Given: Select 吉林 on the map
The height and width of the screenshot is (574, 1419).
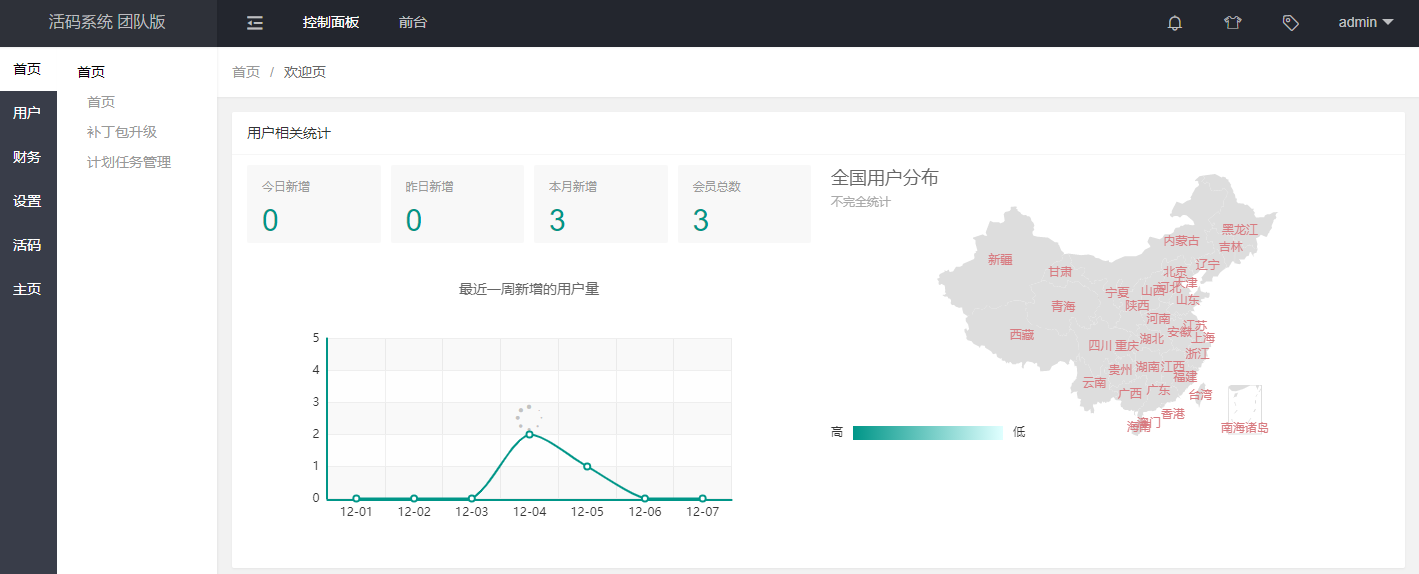Looking at the screenshot, I should point(1231,247).
